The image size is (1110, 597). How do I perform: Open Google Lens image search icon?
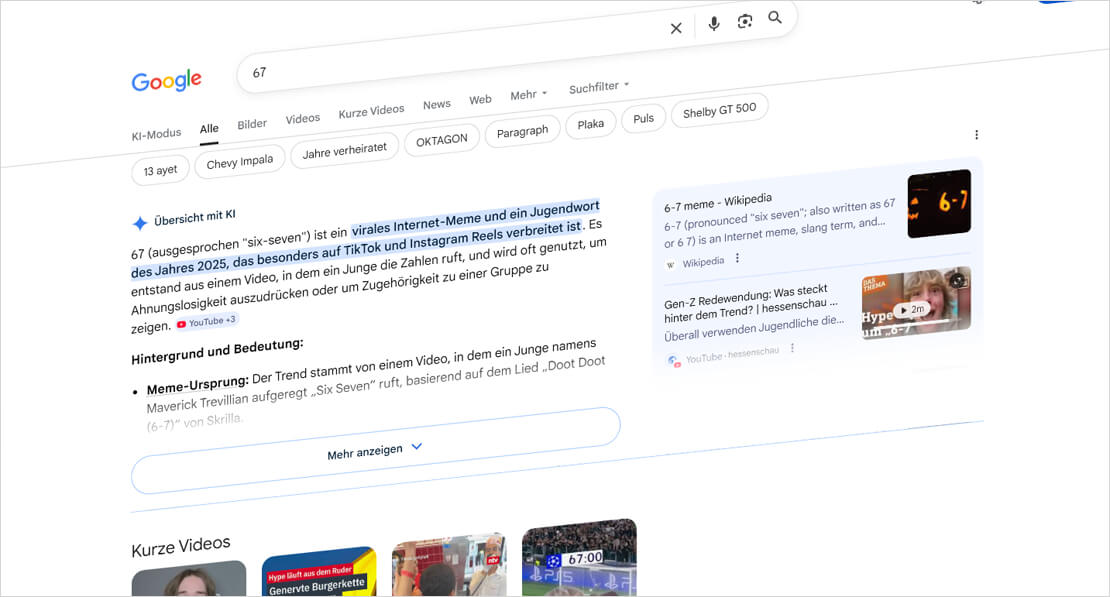pyautogui.click(x=744, y=20)
